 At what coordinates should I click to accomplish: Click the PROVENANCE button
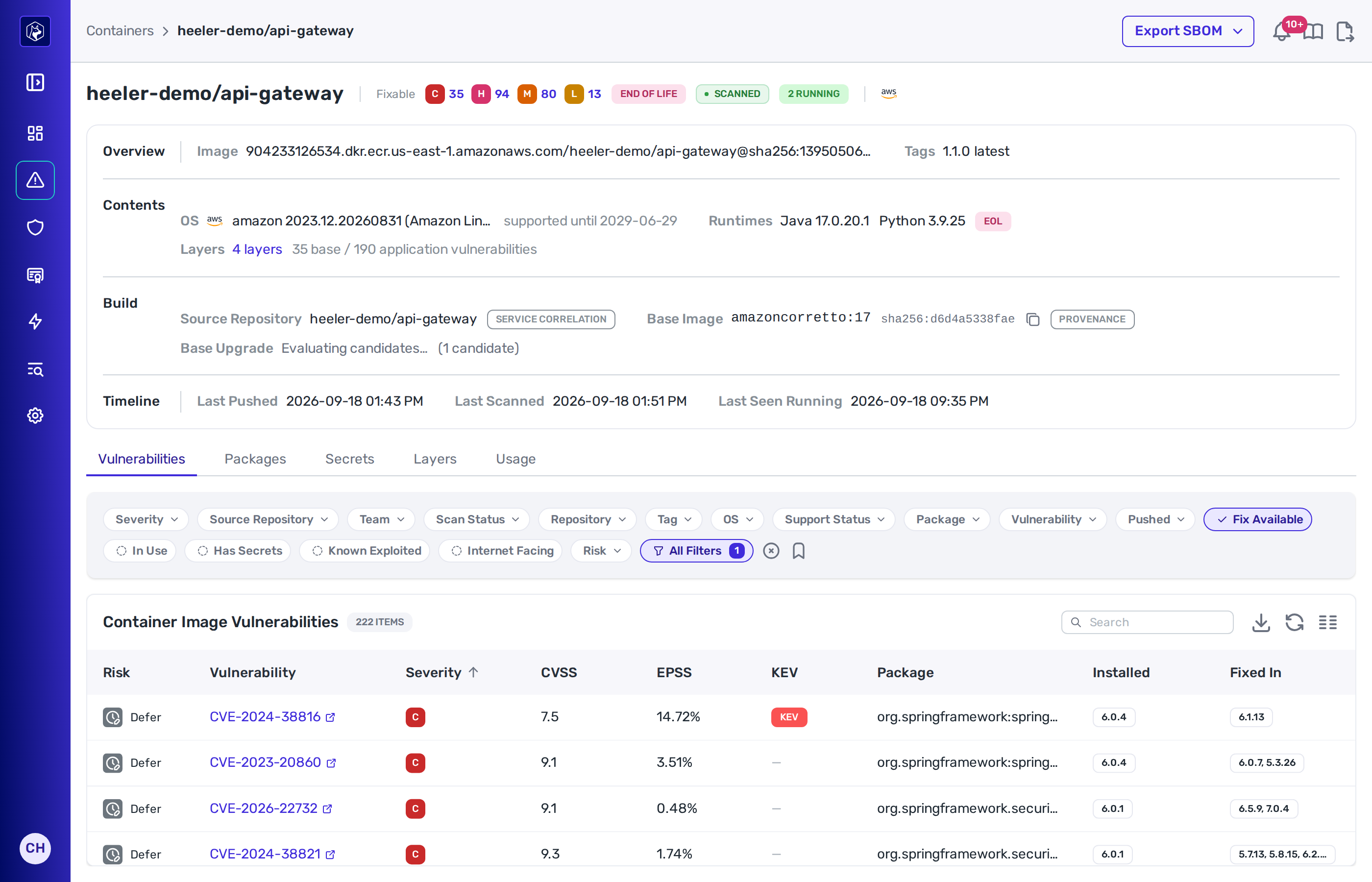1092,319
